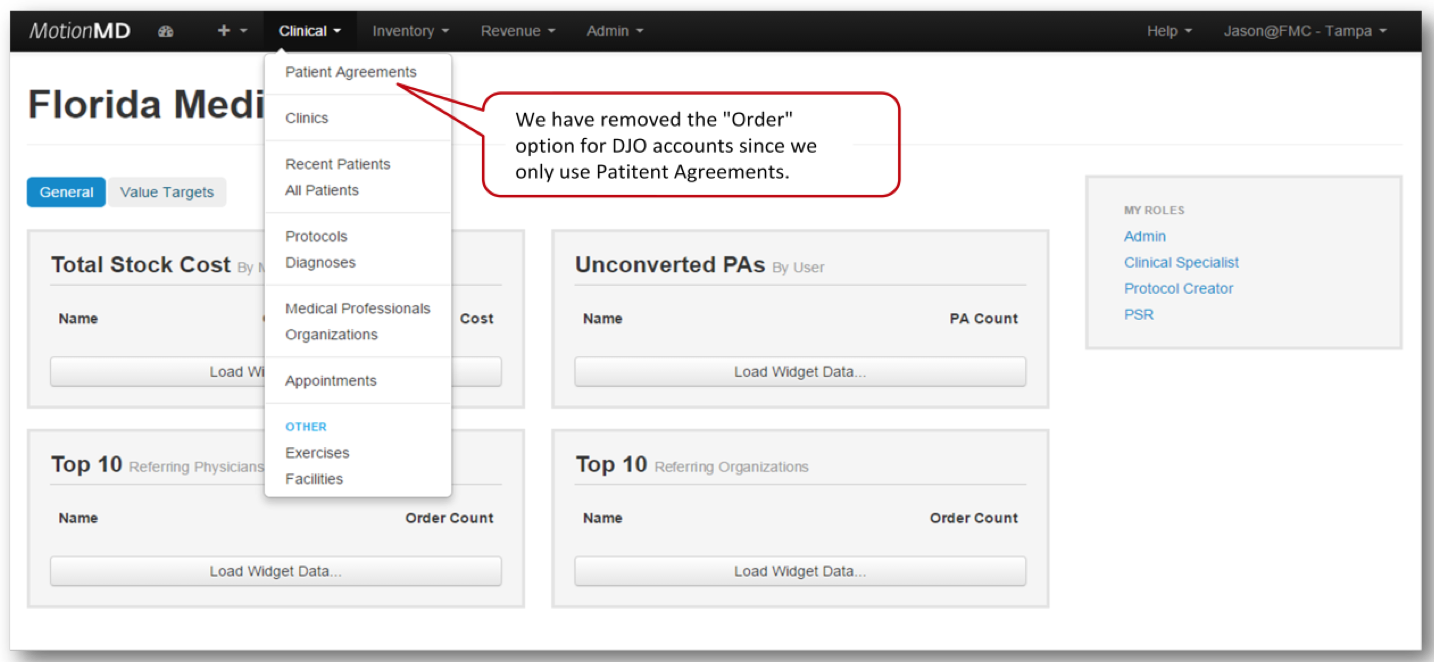1434x662 pixels.
Task: Open the Revenue dropdown menu
Action: tap(517, 31)
